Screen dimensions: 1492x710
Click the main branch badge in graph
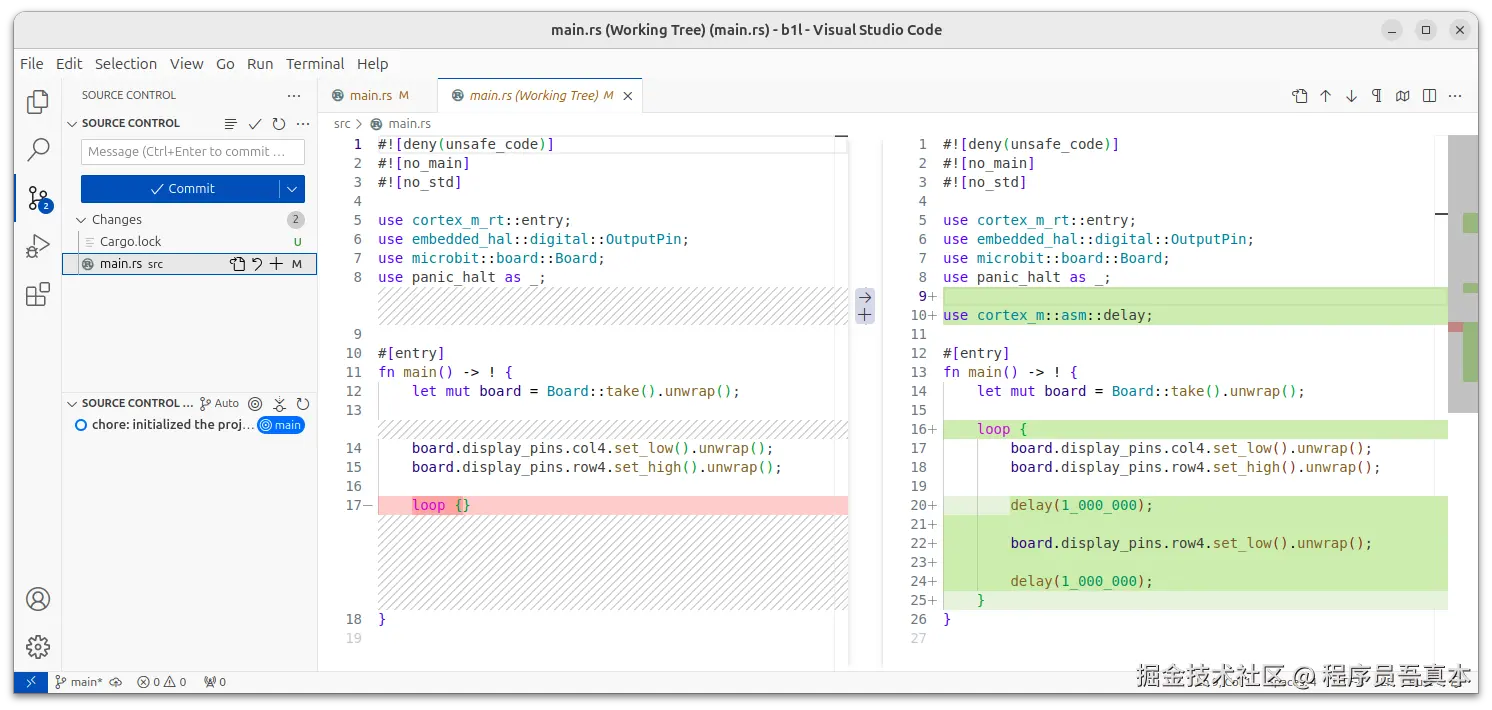[281, 425]
